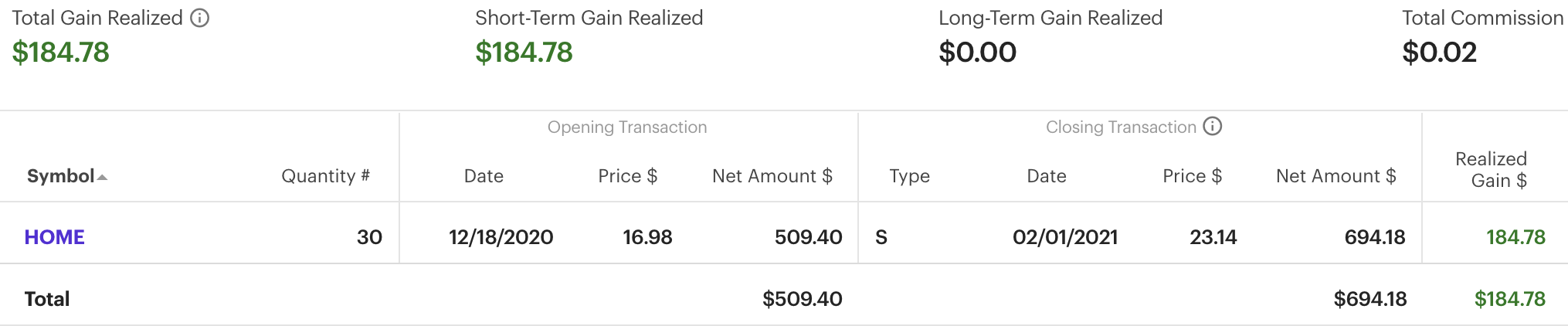
Task: Open the HOME symbol link
Action: click(x=54, y=237)
